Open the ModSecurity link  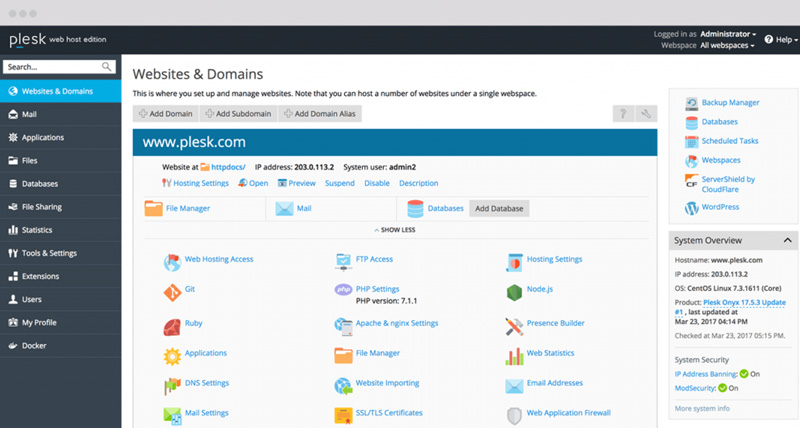pyautogui.click(x=695, y=388)
